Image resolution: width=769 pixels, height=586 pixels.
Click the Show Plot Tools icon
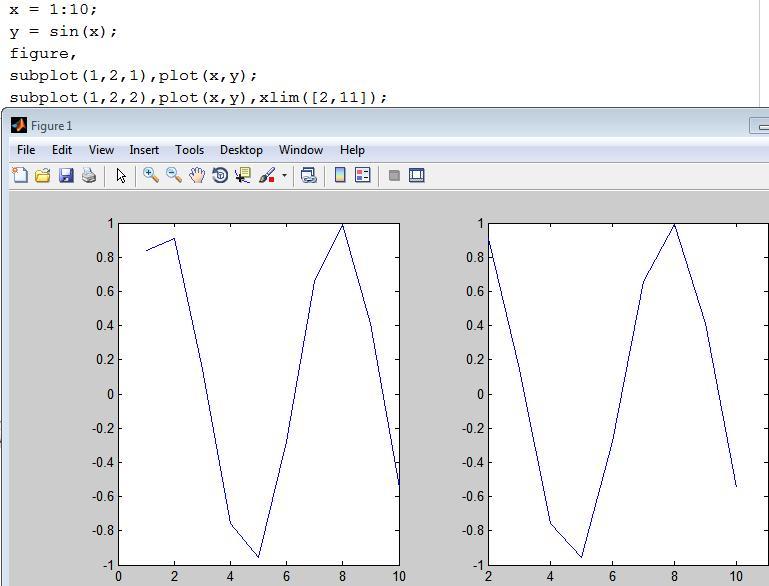pos(416,175)
